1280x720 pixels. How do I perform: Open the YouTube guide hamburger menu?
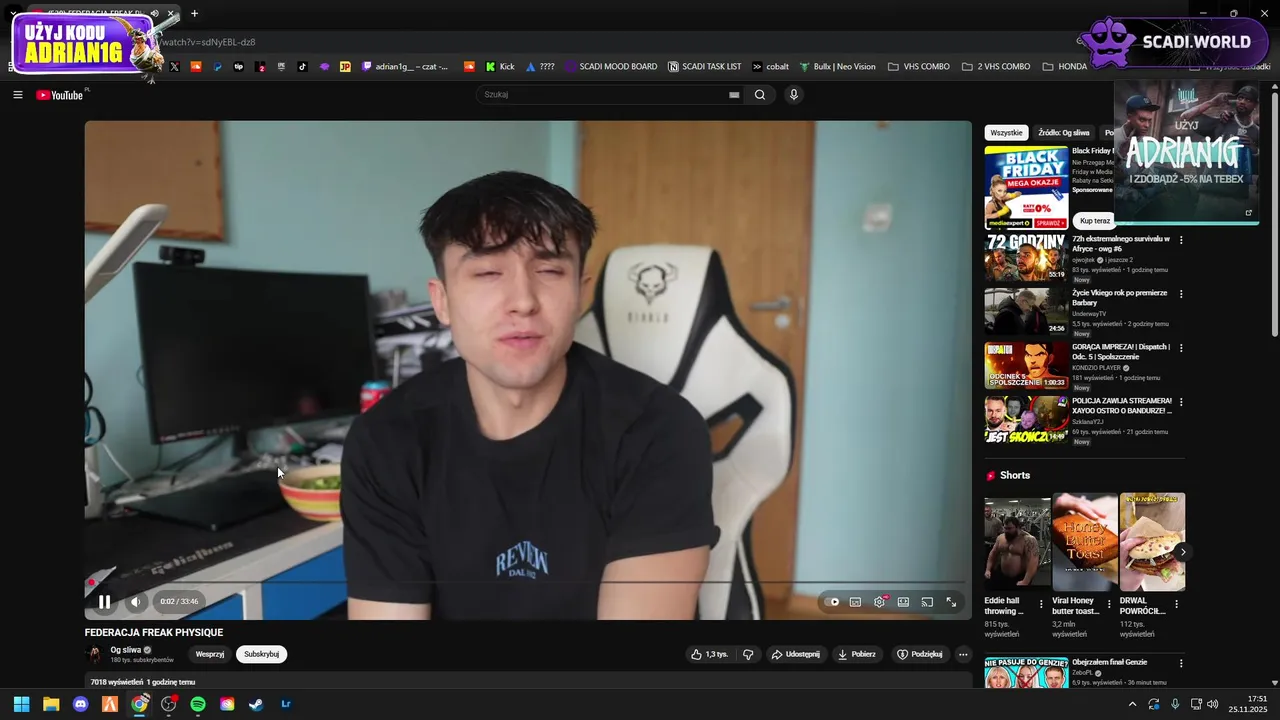pyautogui.click(x=18, y=95)
